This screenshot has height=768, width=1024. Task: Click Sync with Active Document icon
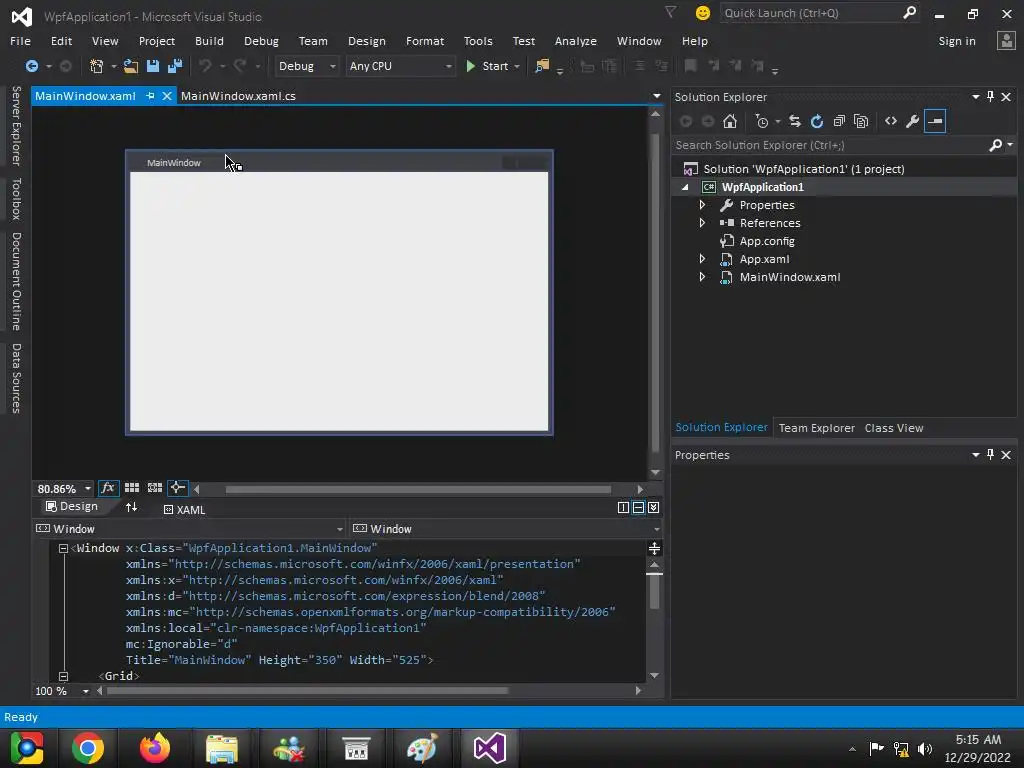(795, 121)
